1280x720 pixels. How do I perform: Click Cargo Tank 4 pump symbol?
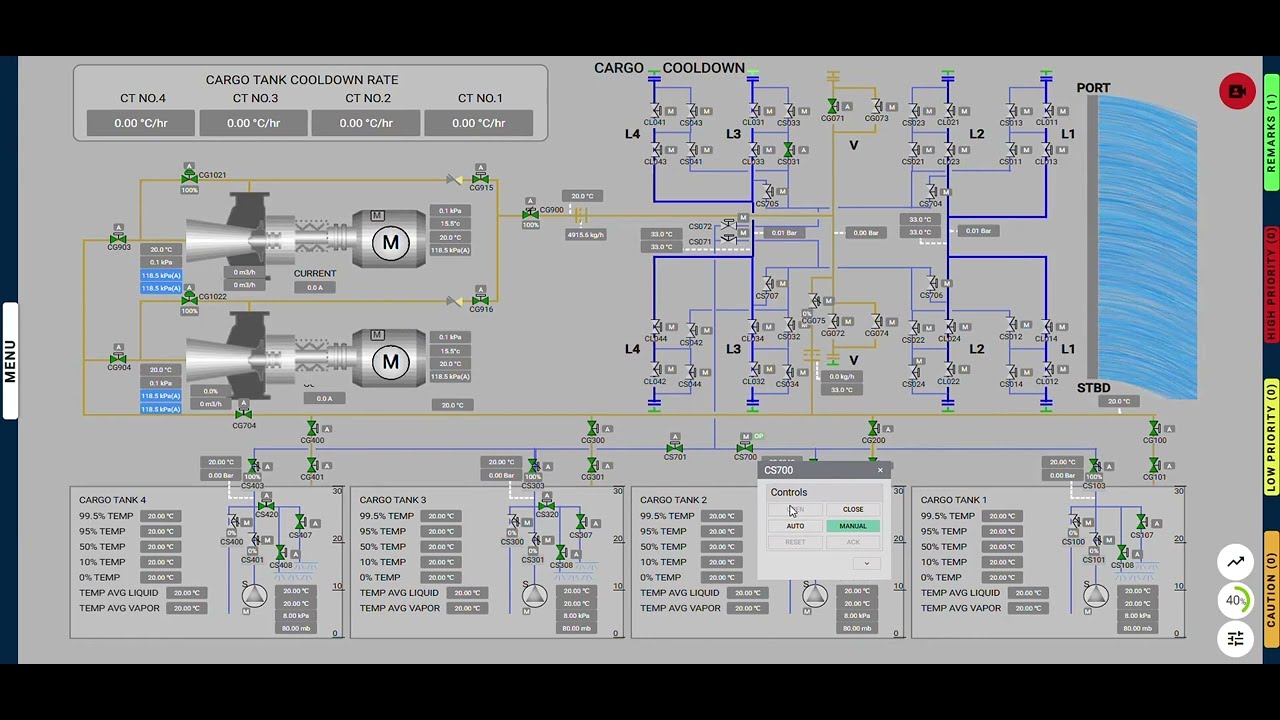254,595
